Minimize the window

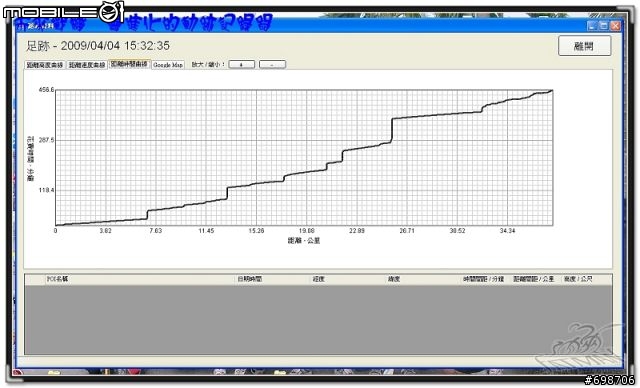coord(592,26)
